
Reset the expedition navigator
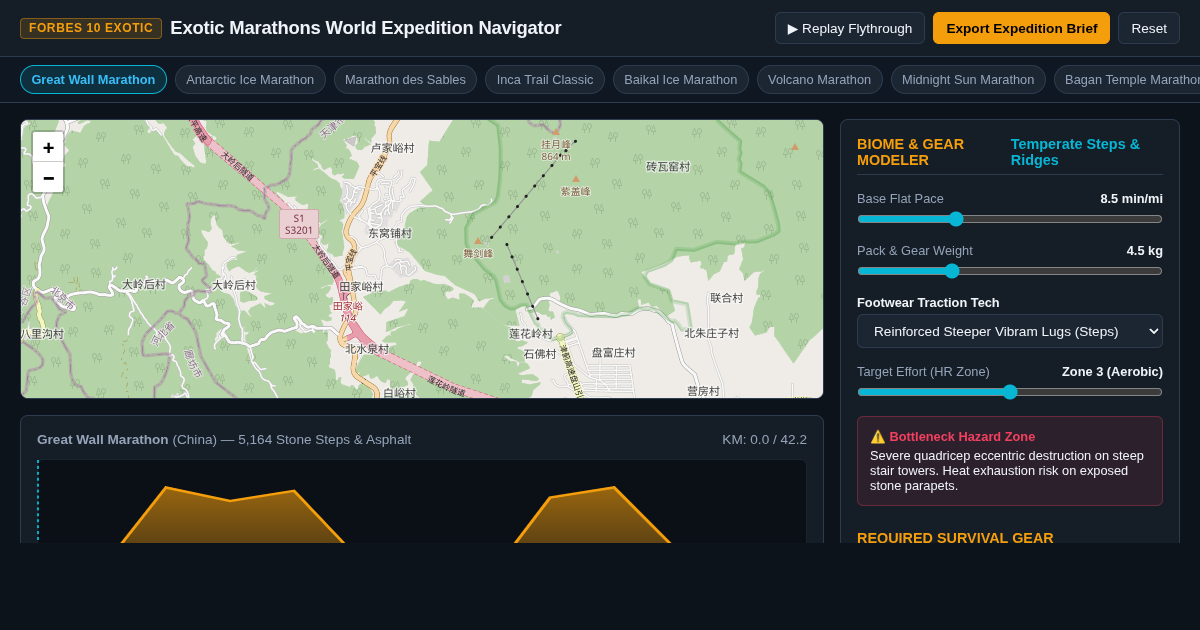point(1149,28)
